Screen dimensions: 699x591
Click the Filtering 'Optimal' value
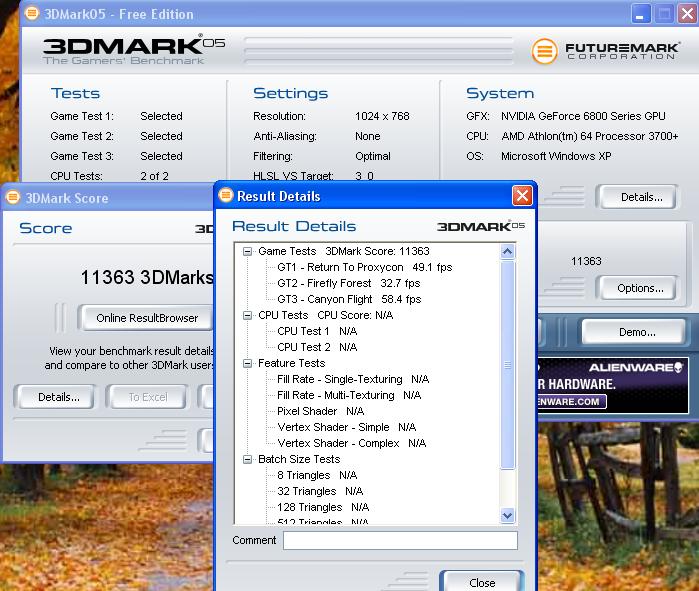point(373,156)
